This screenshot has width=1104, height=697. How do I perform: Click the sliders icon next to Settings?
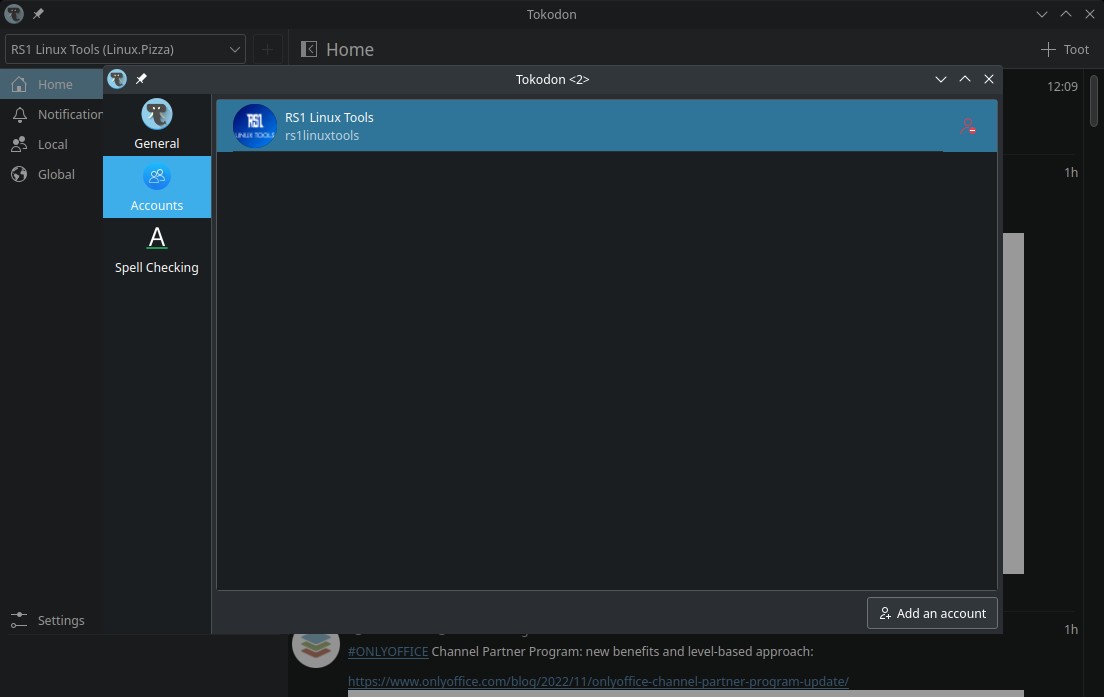pyautogui.click(x=19, y=620)
